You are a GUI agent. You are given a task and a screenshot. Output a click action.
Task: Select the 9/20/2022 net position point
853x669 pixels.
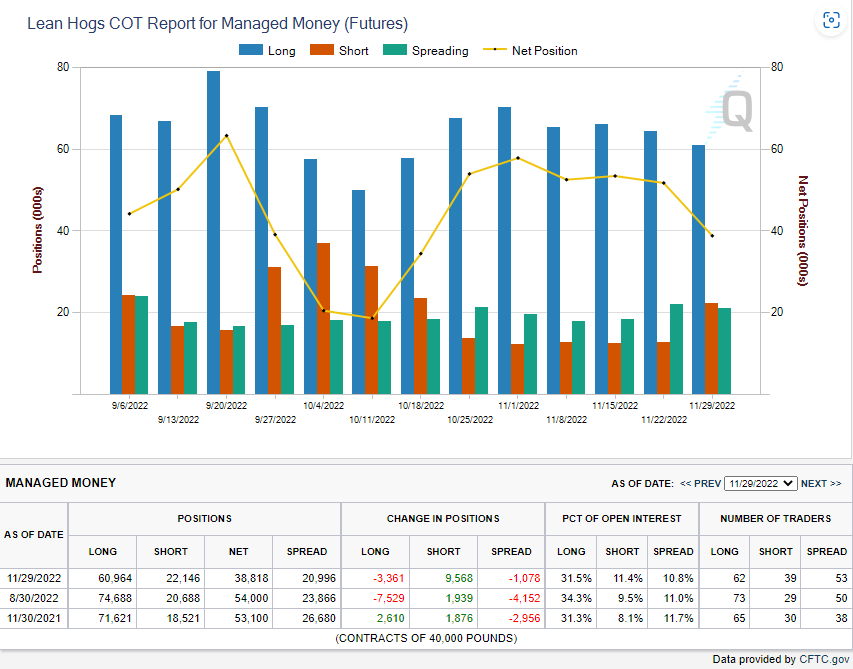click(226, 135)
